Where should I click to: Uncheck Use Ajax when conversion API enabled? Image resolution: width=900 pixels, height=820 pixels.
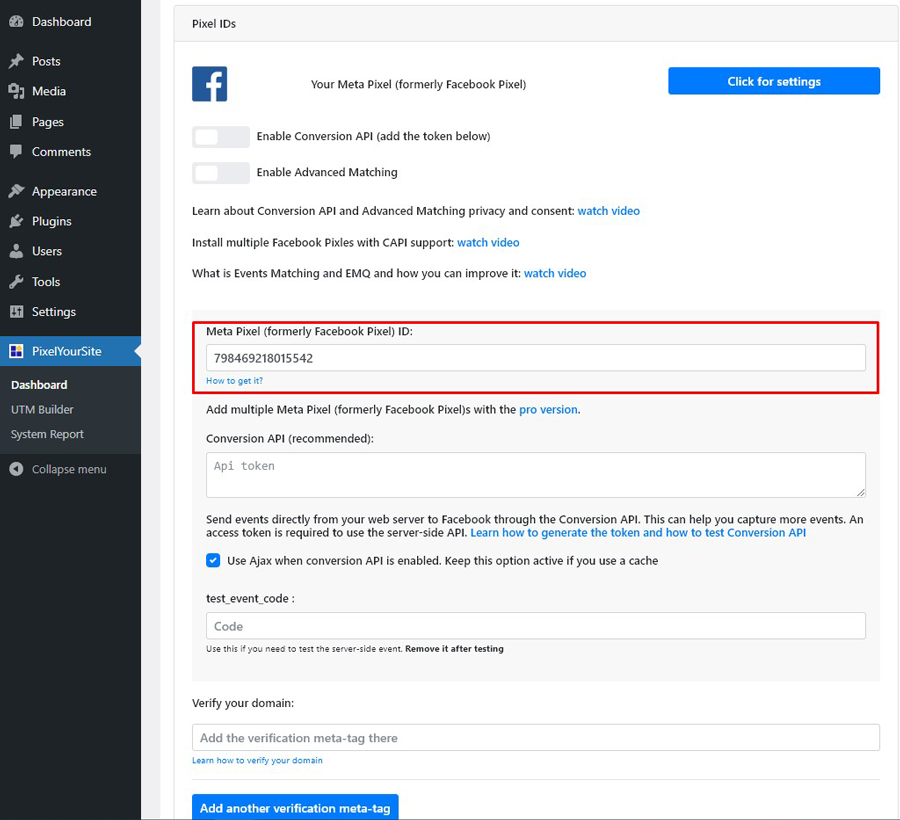click(x=213, y=561)
